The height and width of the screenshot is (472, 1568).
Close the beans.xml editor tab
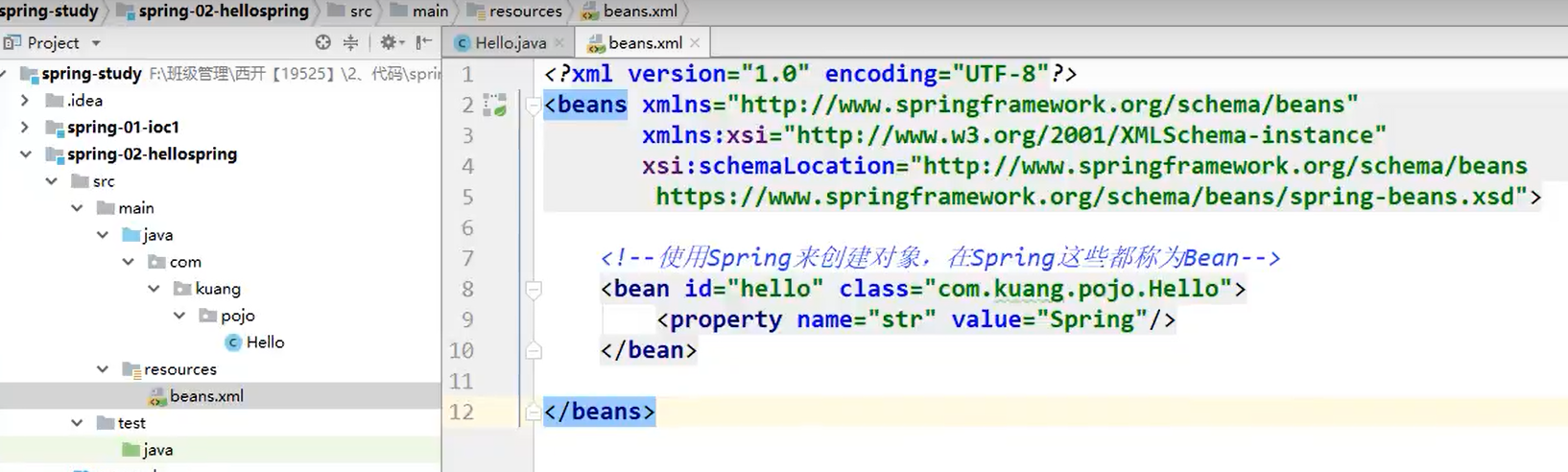695,42
